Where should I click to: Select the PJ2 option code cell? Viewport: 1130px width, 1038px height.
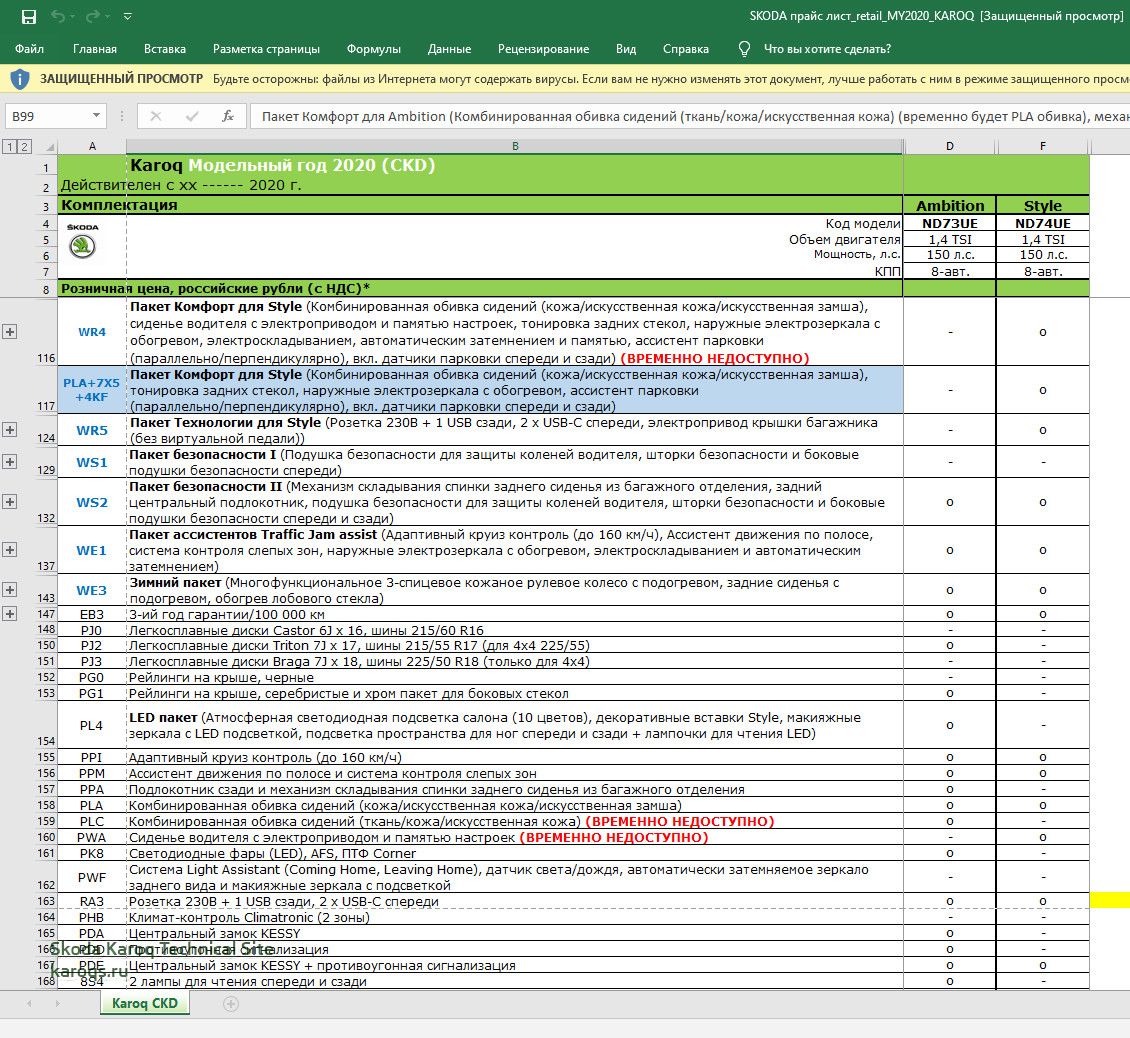click(x=92, y=646)
